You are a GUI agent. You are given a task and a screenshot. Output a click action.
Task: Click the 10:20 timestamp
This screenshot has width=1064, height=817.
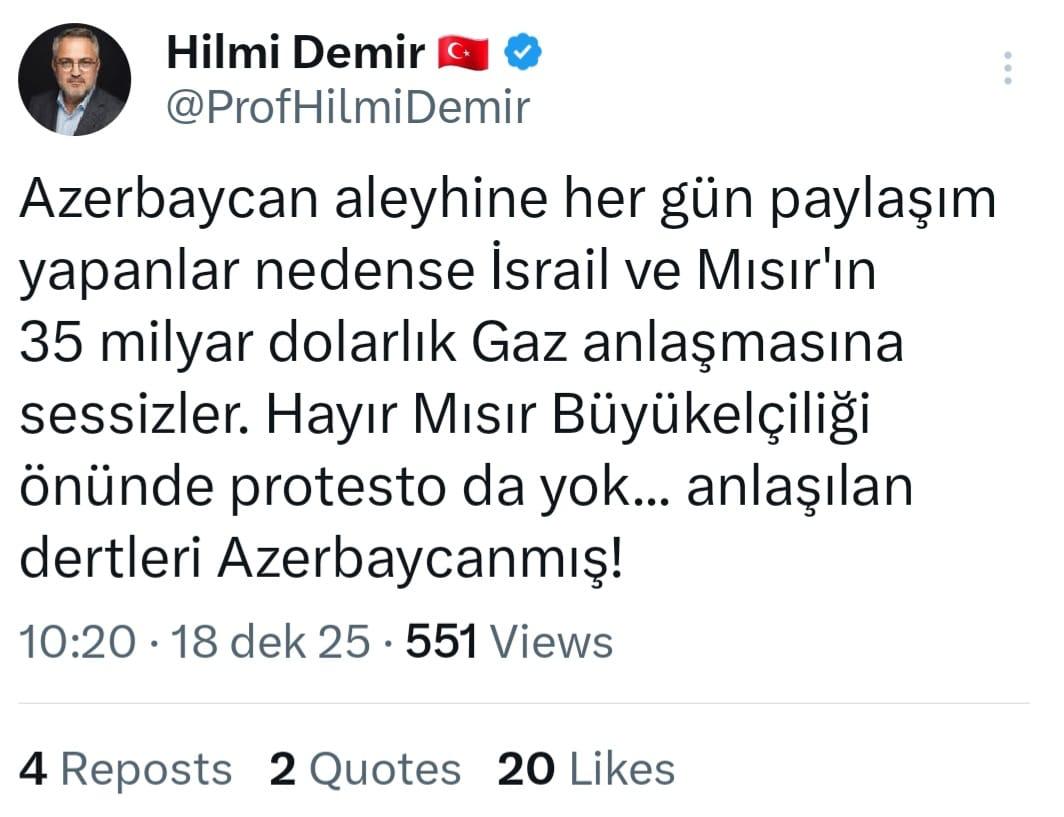click(x=77, y=641)
